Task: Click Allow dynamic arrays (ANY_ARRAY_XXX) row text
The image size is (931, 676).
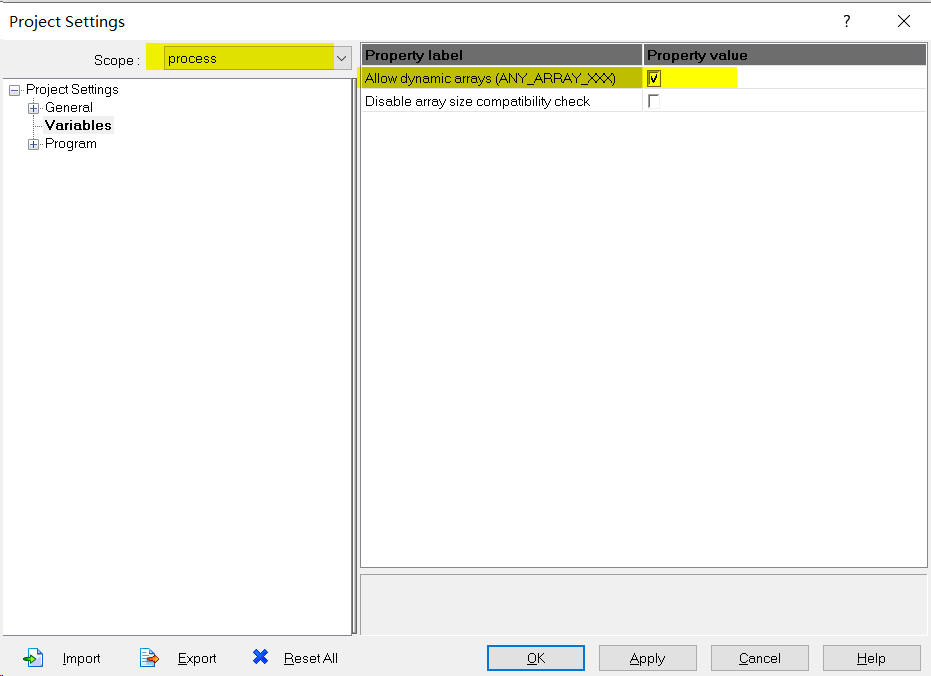Action: (490, 78)
